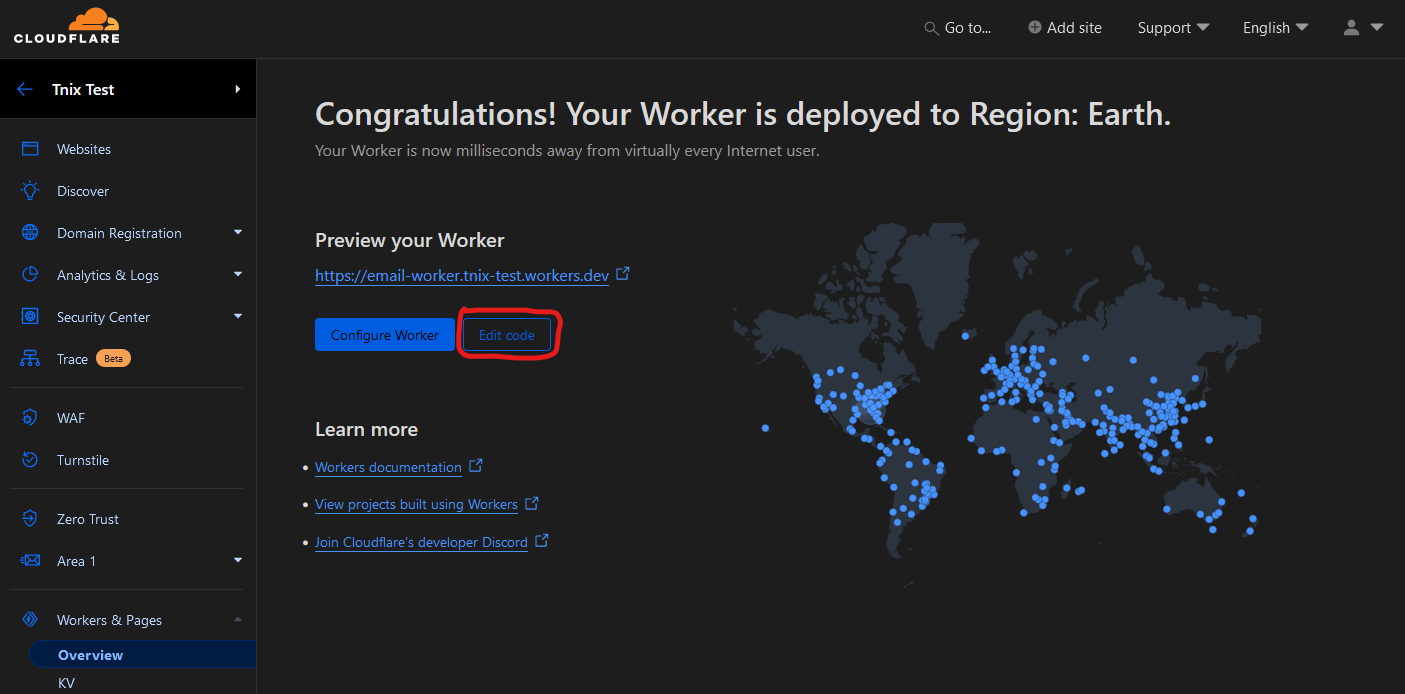Select the Zero Trust icon

[28, 518]
